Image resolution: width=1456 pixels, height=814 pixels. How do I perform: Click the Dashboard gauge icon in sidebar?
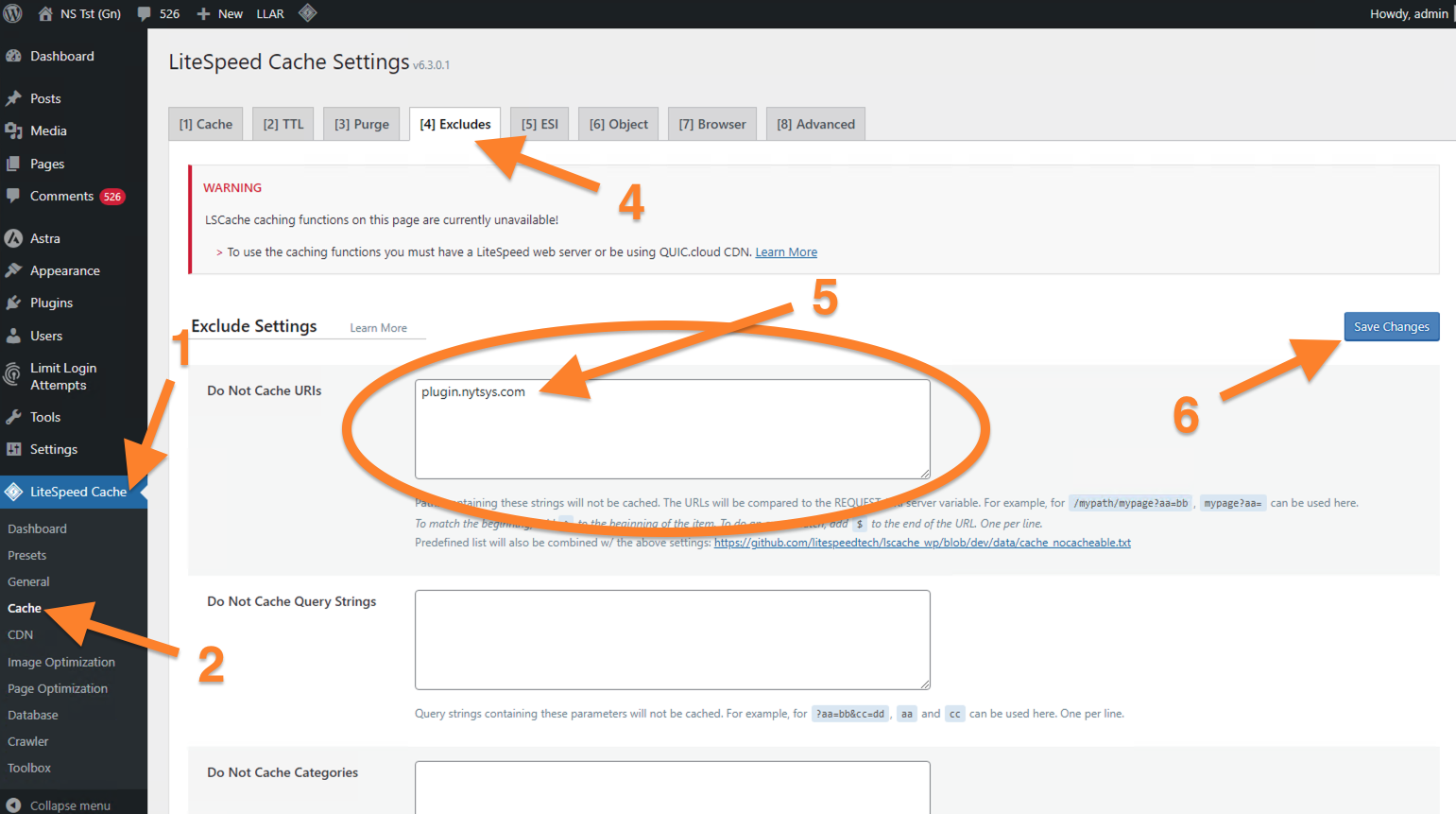pos(13,56)
